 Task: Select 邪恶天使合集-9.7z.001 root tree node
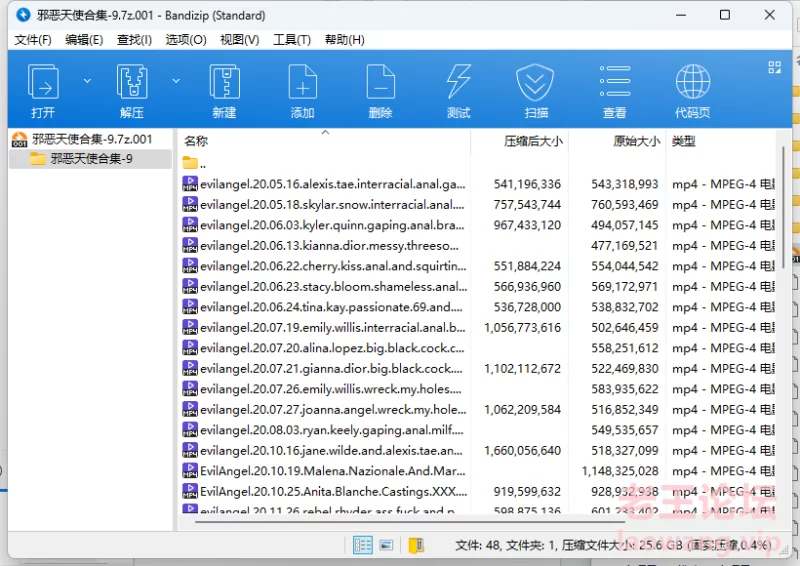[x=92, y=139]
